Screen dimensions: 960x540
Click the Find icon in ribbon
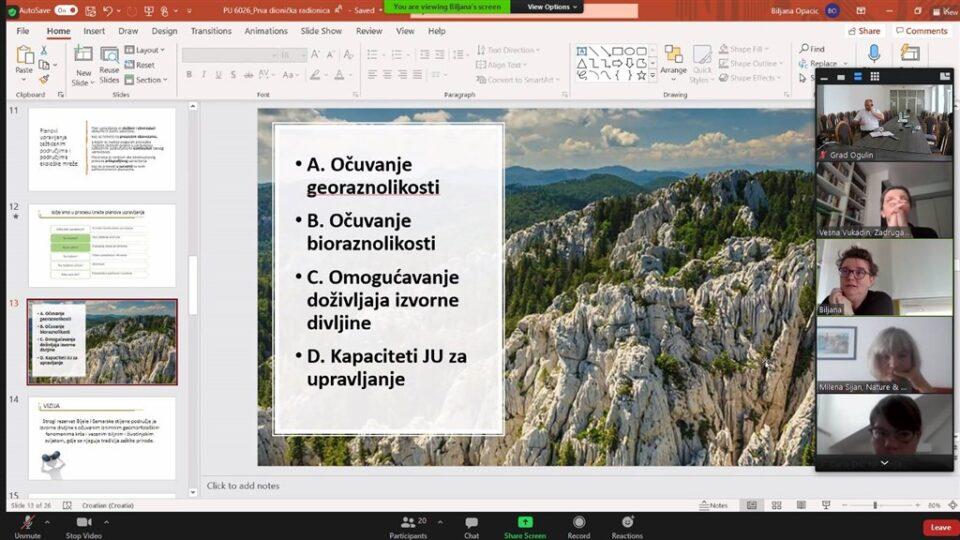click(x=812, y=48)
